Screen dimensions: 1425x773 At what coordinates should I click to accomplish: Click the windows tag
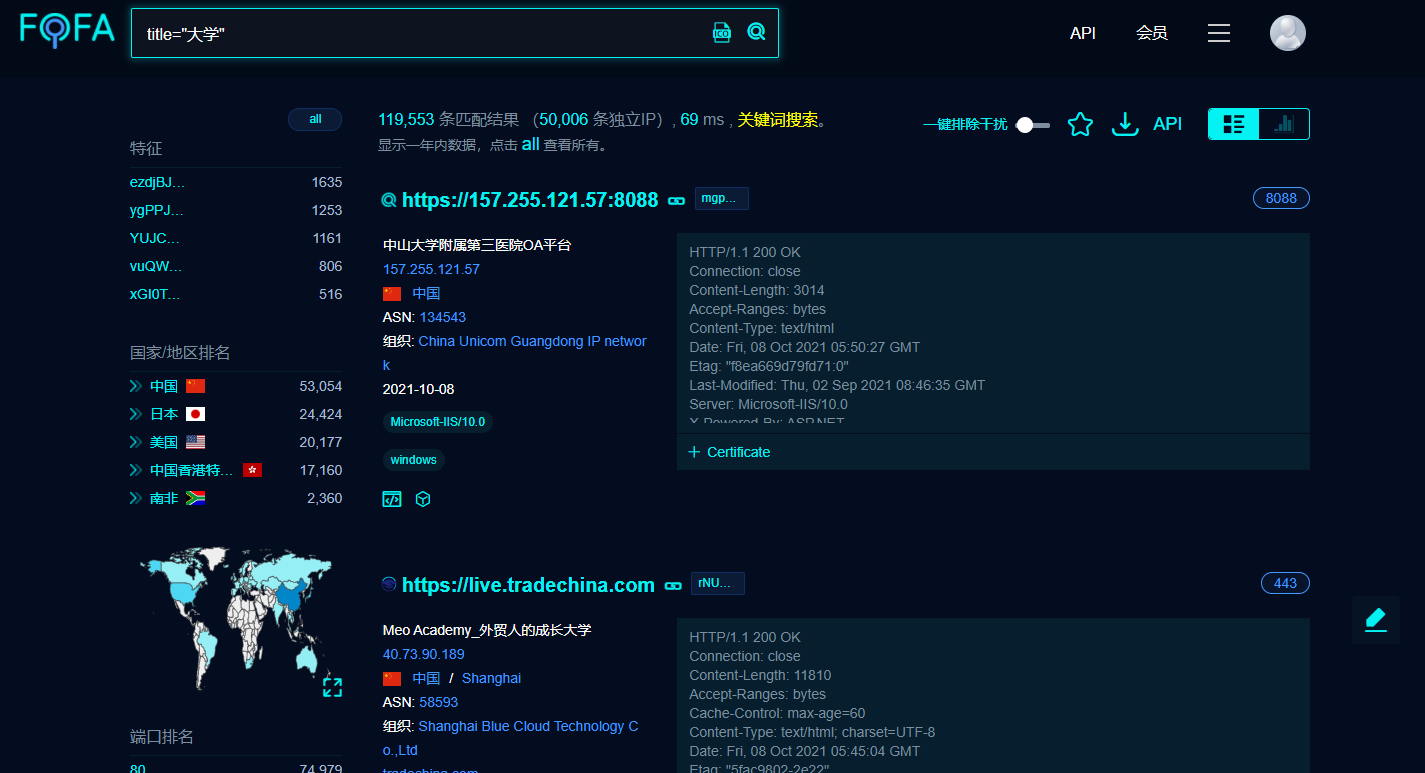click(414, 460)
